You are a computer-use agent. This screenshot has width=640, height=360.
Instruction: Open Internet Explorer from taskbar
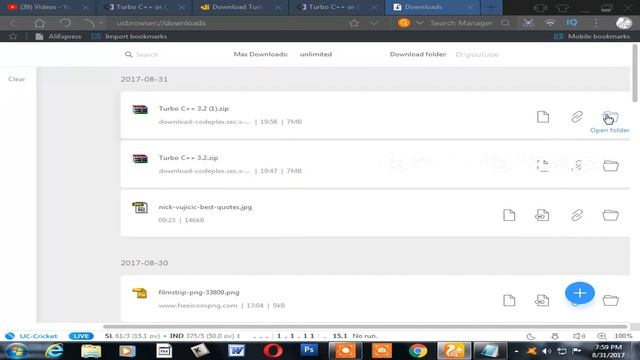(53, 351)
